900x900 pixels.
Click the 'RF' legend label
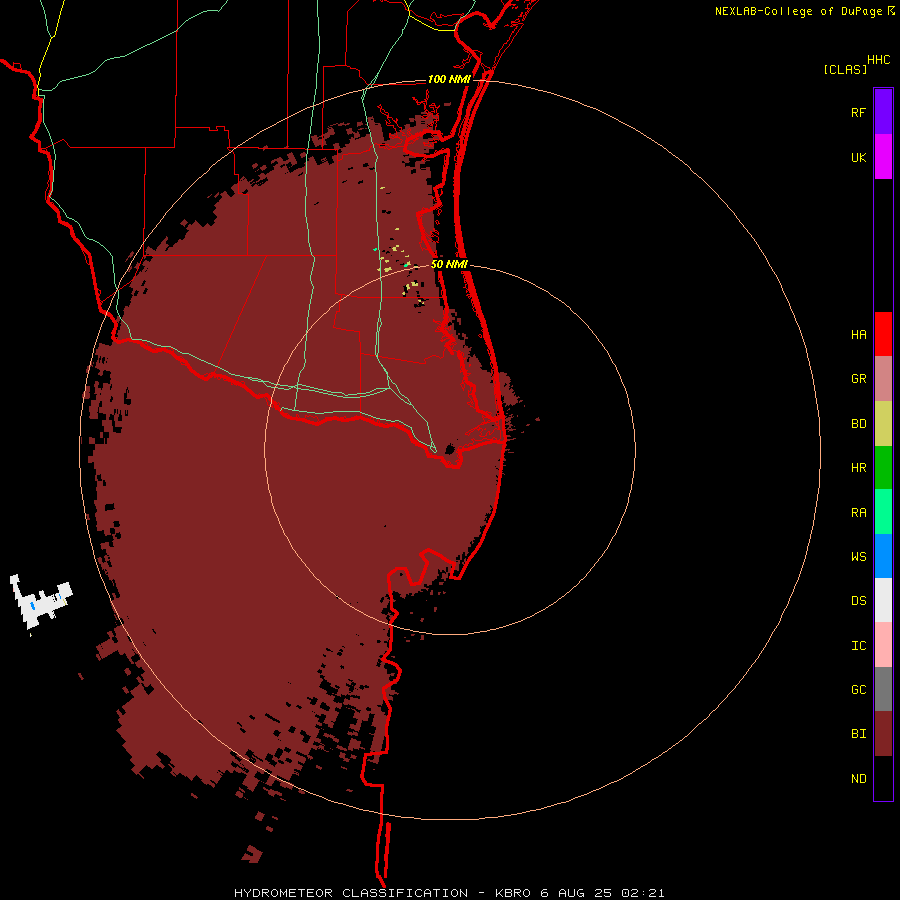pyautogui.click(x=858, y=112)
